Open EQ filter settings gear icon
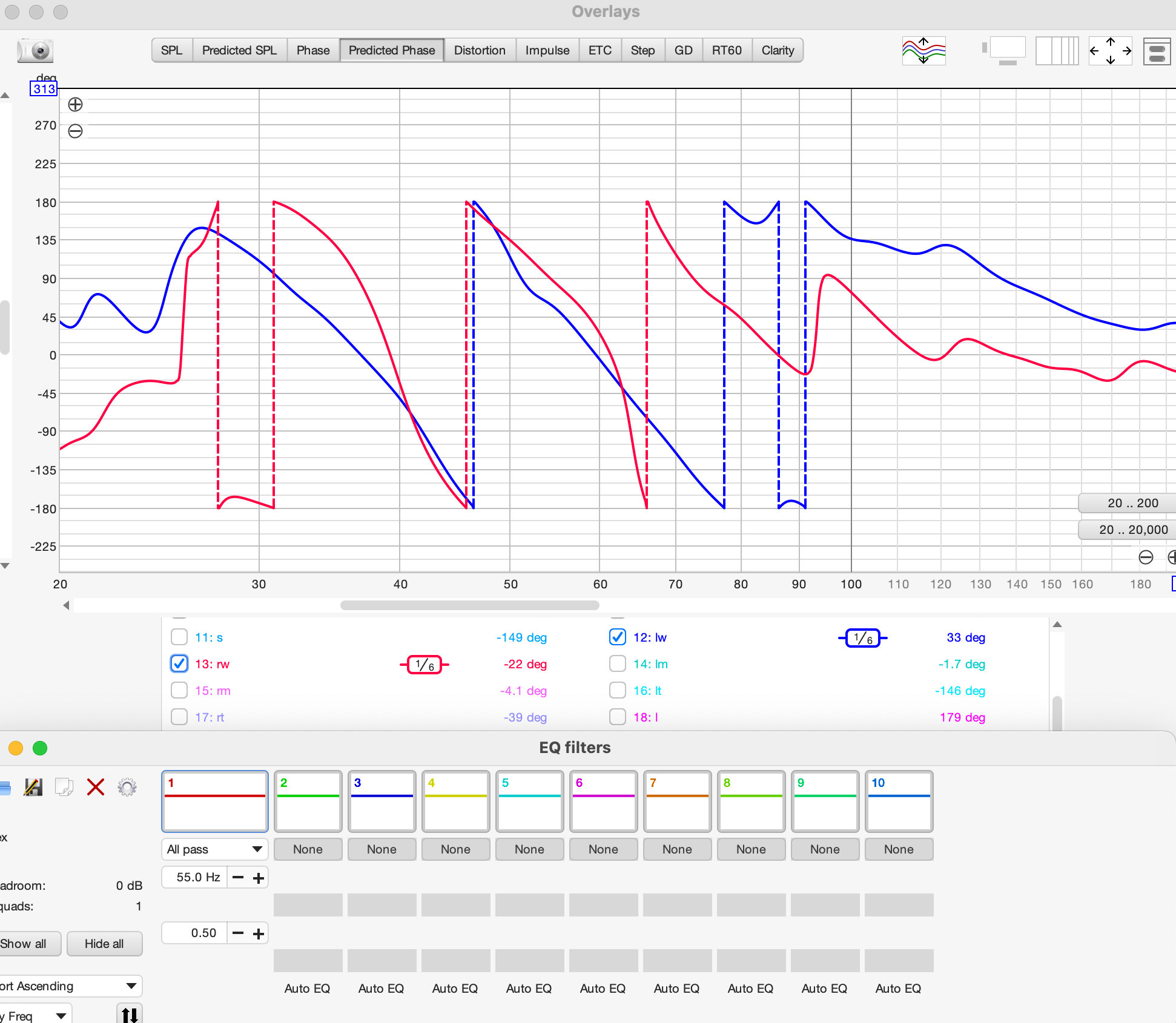Screen dimensions: 1176x1023 (x=127, y=787)
